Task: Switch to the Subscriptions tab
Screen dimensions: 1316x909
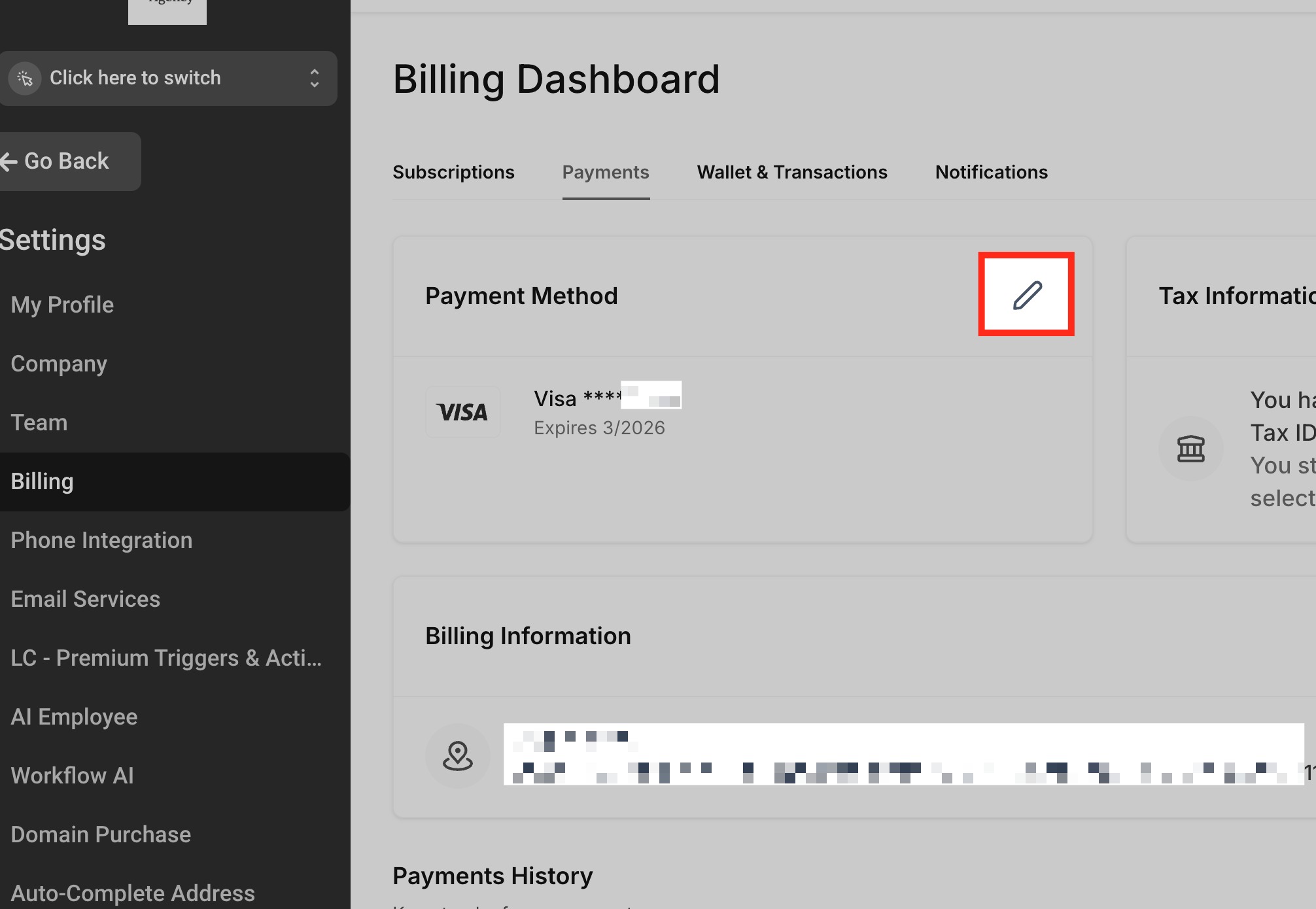Action: tap(453, 172)
